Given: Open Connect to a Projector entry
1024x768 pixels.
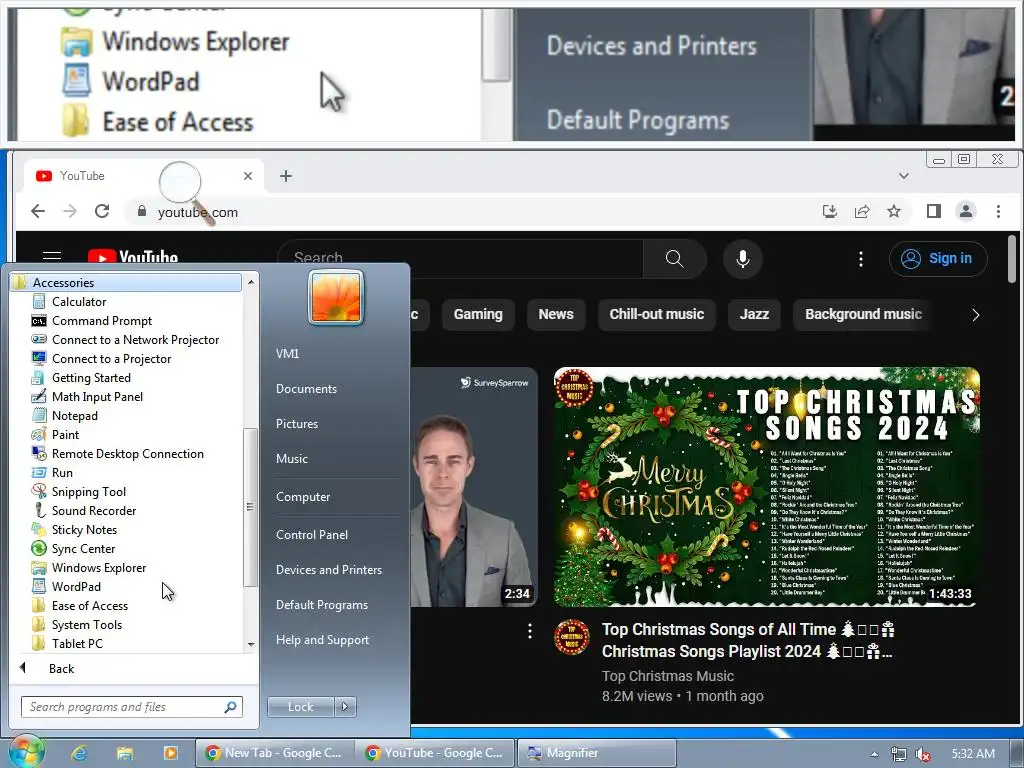Looking at the screenshot, I should pos(111,359).
